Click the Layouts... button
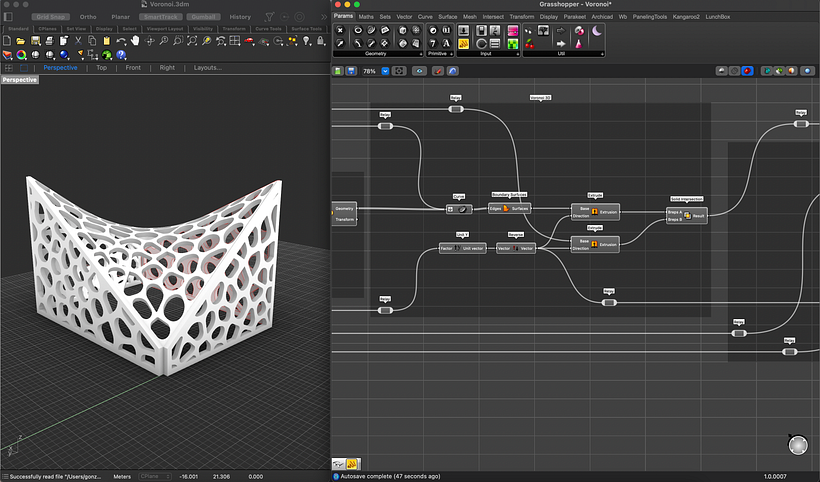820x482 pixels. click(x=207, y=68)
